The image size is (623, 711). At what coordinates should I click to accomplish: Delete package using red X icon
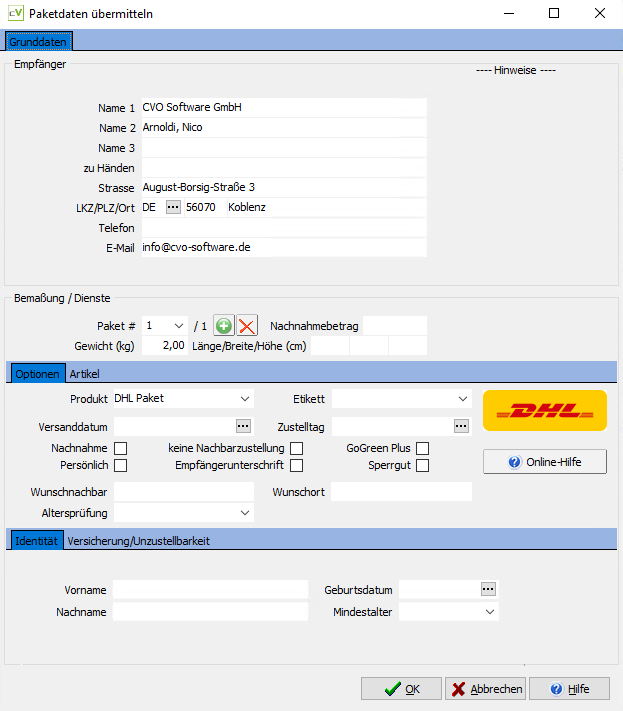click(x=247, y=326)
